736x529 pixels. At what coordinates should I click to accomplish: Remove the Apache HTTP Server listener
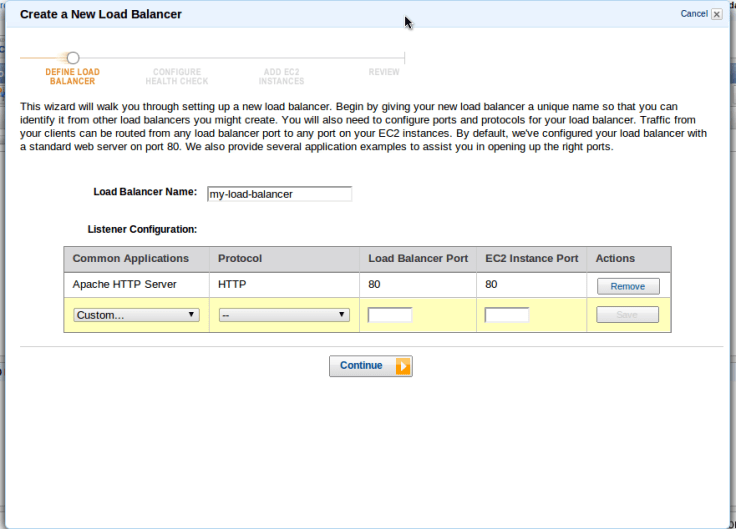point(628,286)
